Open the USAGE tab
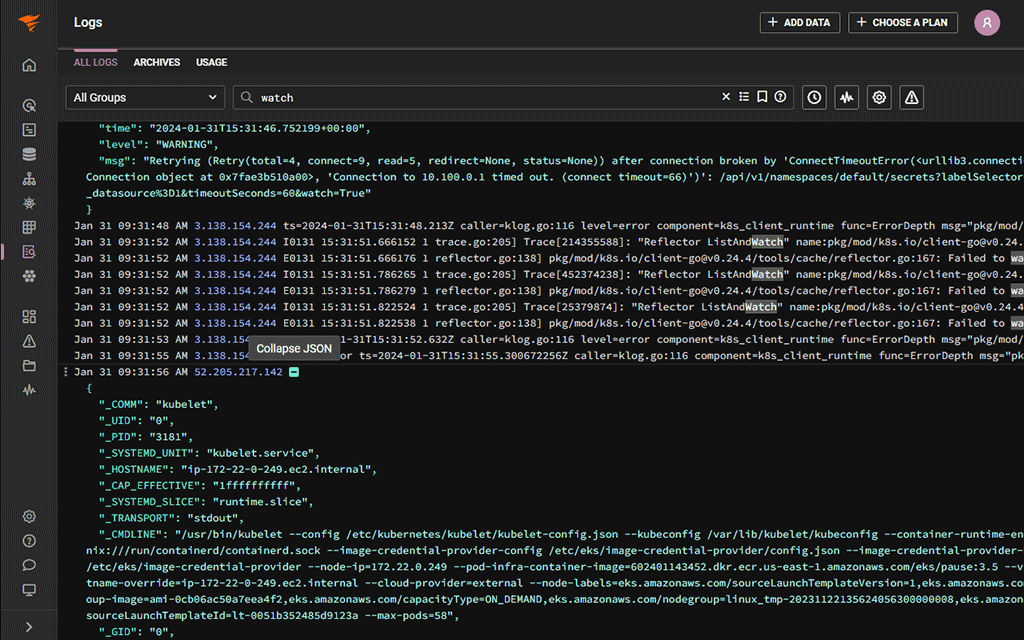Screen dimensions: 1024x640 (211, 62)
